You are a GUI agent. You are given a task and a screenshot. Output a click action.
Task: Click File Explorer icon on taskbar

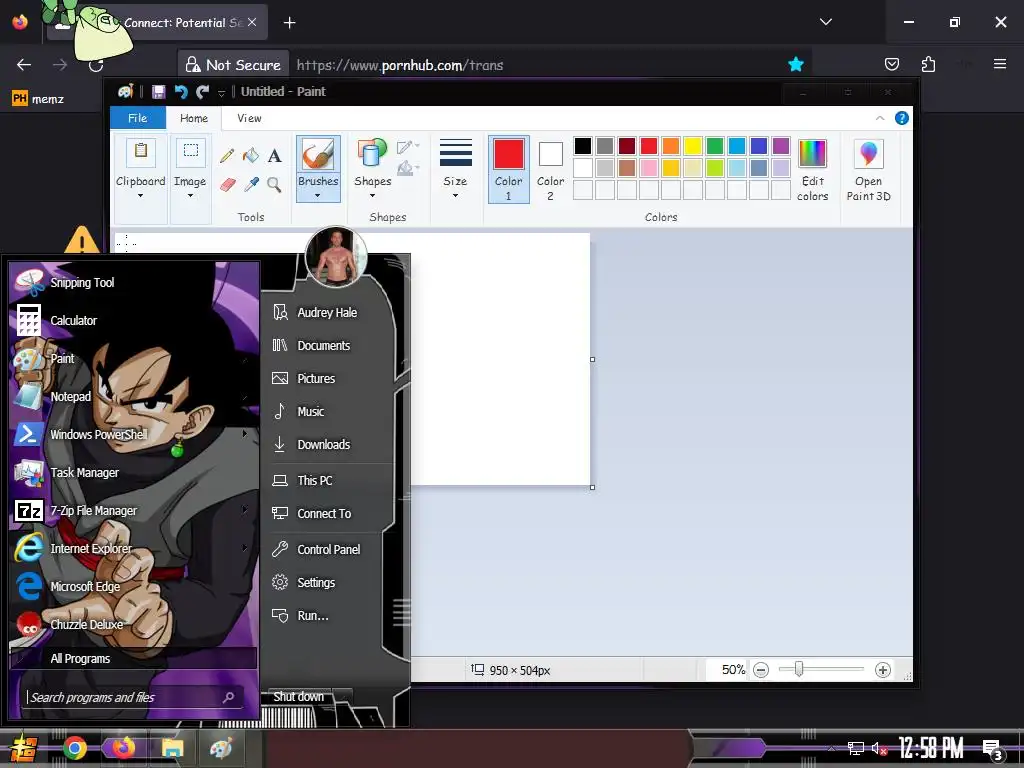tap(172, 748)
